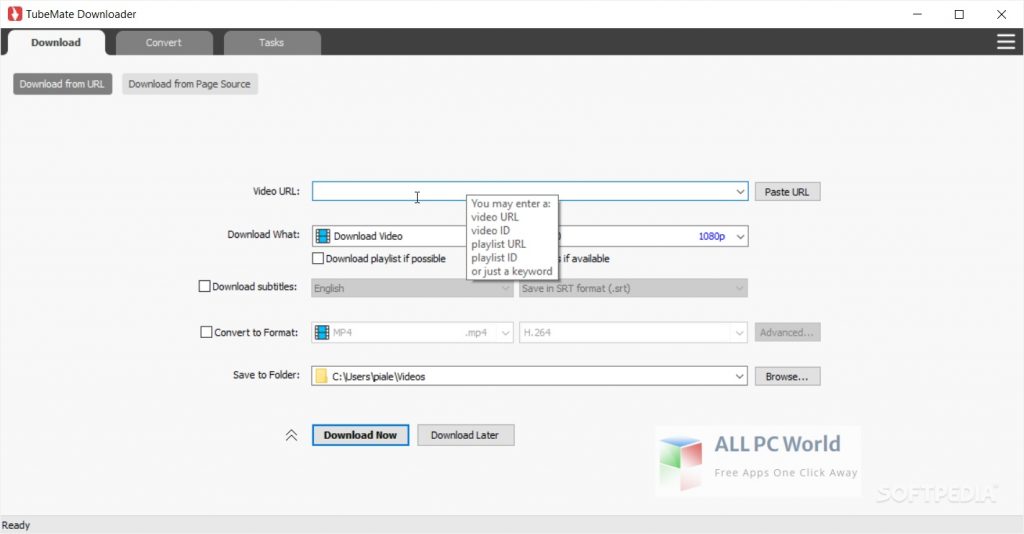The image size is (1024, 534).
Task: Expand the Save to Folder path dropdown
Action: (739, 376)
